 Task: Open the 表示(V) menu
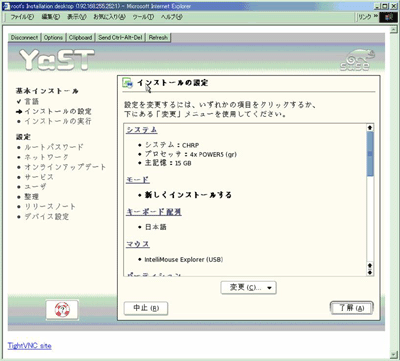click(x=77, y=17)
